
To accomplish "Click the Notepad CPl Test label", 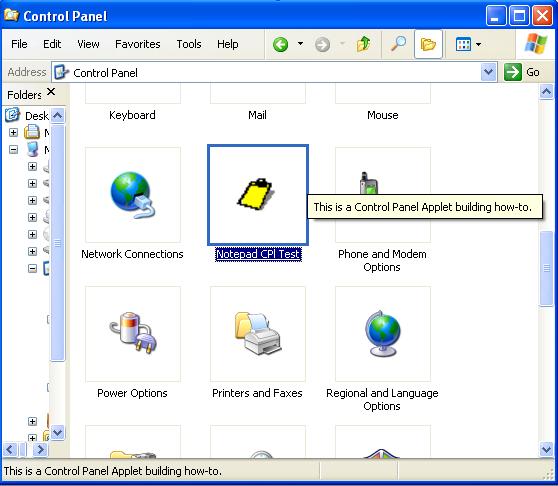I will tap(258, 254).
